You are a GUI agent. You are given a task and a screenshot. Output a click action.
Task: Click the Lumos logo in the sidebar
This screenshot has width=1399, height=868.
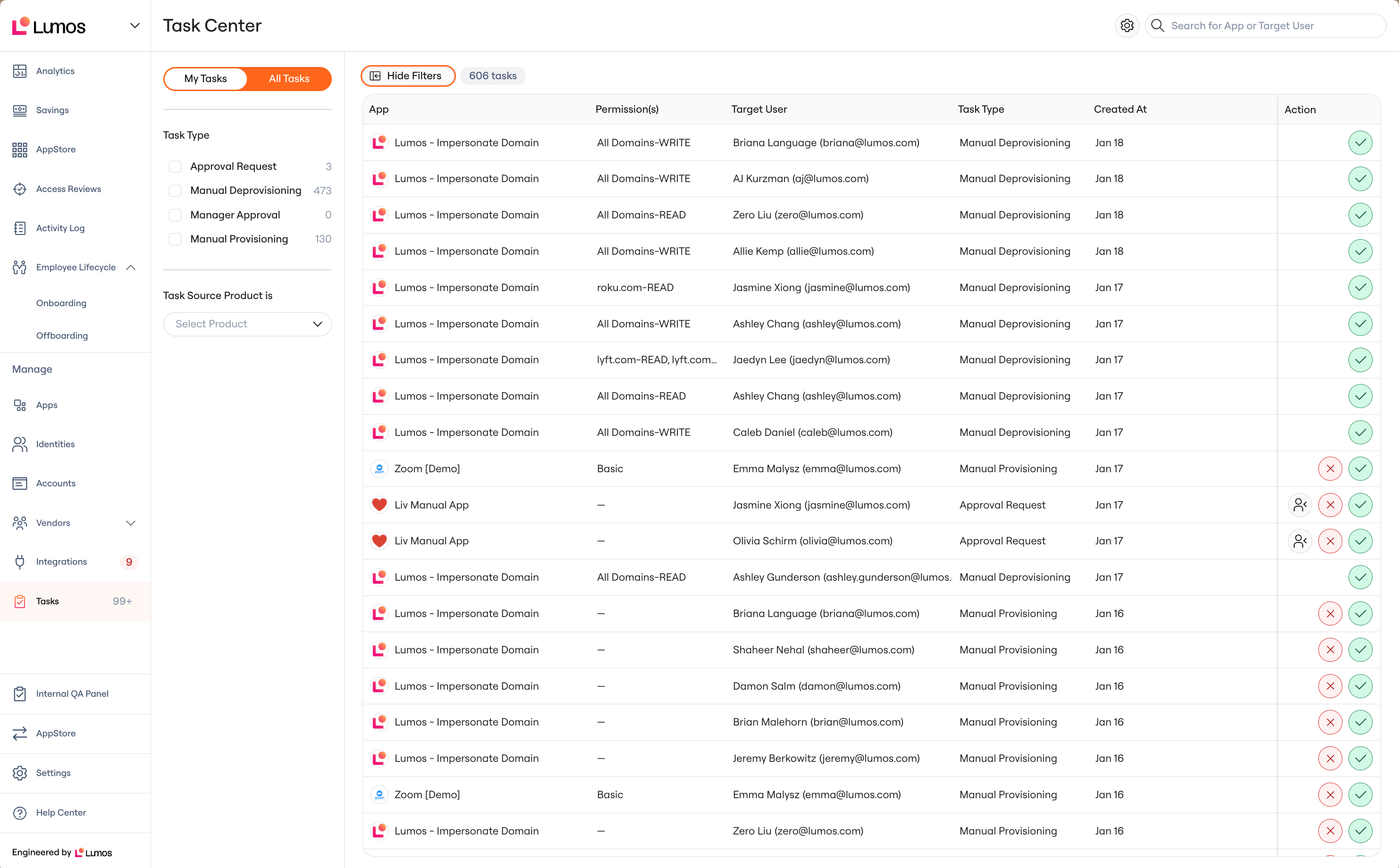(x=49, y=26)
